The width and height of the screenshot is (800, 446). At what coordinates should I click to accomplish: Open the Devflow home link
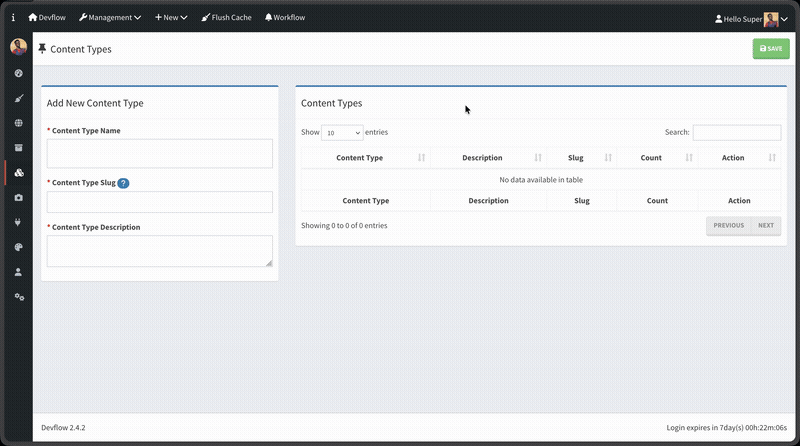click(x=47, y=17)
